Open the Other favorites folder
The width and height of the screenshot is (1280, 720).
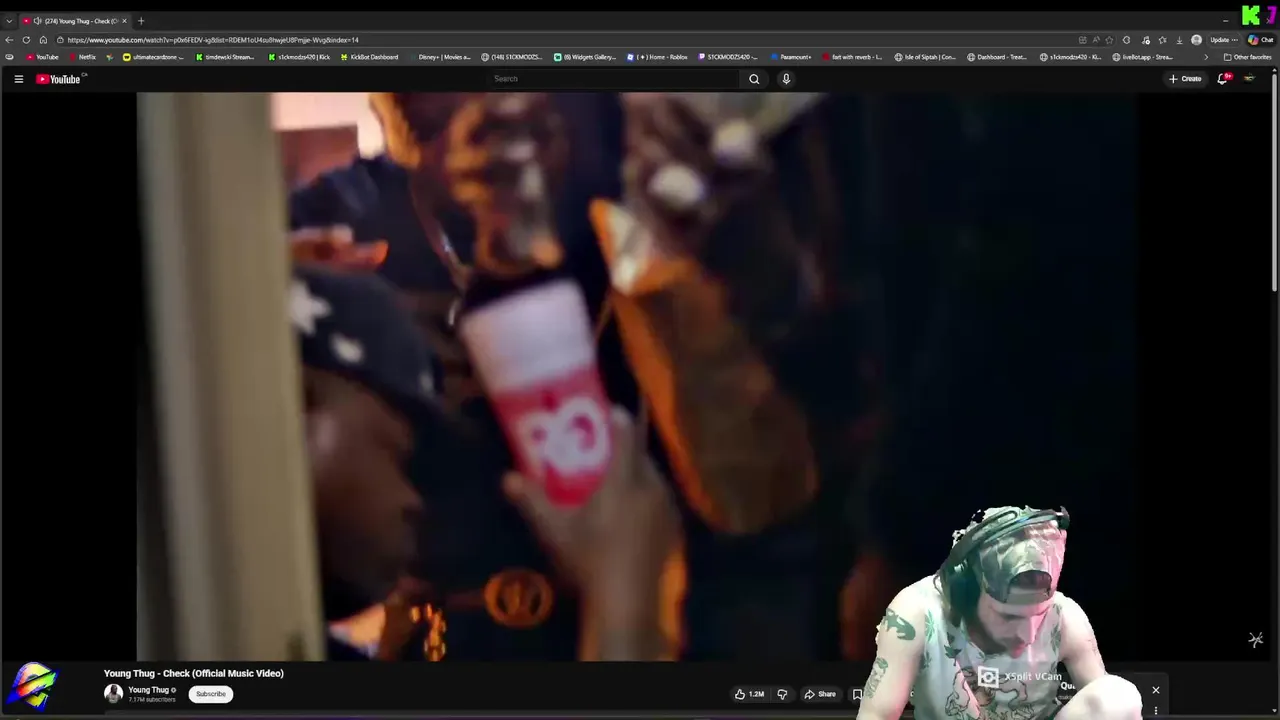[x=1247, y=57]
